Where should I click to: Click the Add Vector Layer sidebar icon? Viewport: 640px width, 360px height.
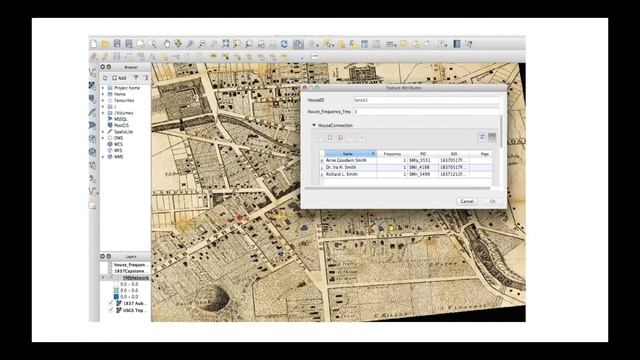pyautogui.click(x=93, y=72)
